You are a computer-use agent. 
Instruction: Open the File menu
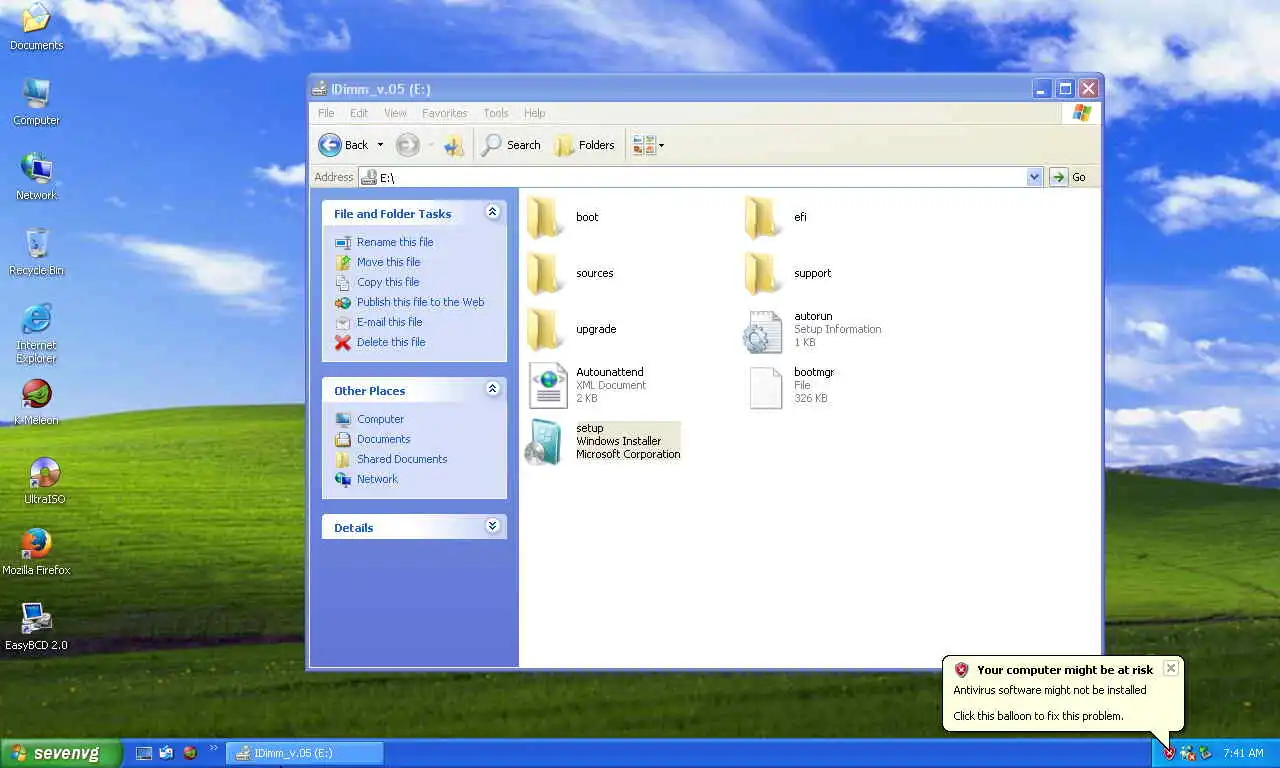[x=326, y=113]
